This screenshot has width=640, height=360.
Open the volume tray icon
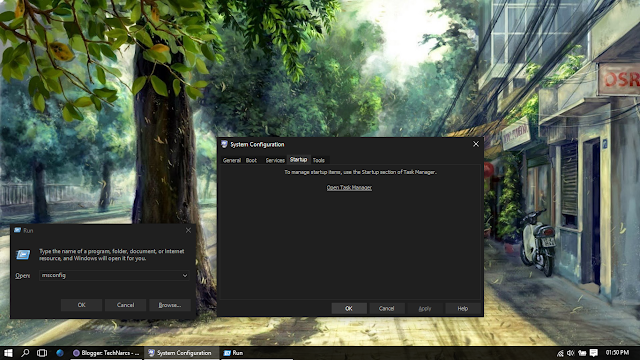(x=571, y=353)
